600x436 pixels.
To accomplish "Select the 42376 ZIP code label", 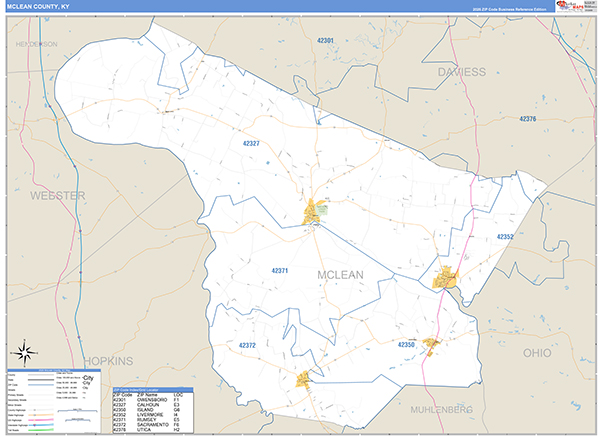I will 528,119.
